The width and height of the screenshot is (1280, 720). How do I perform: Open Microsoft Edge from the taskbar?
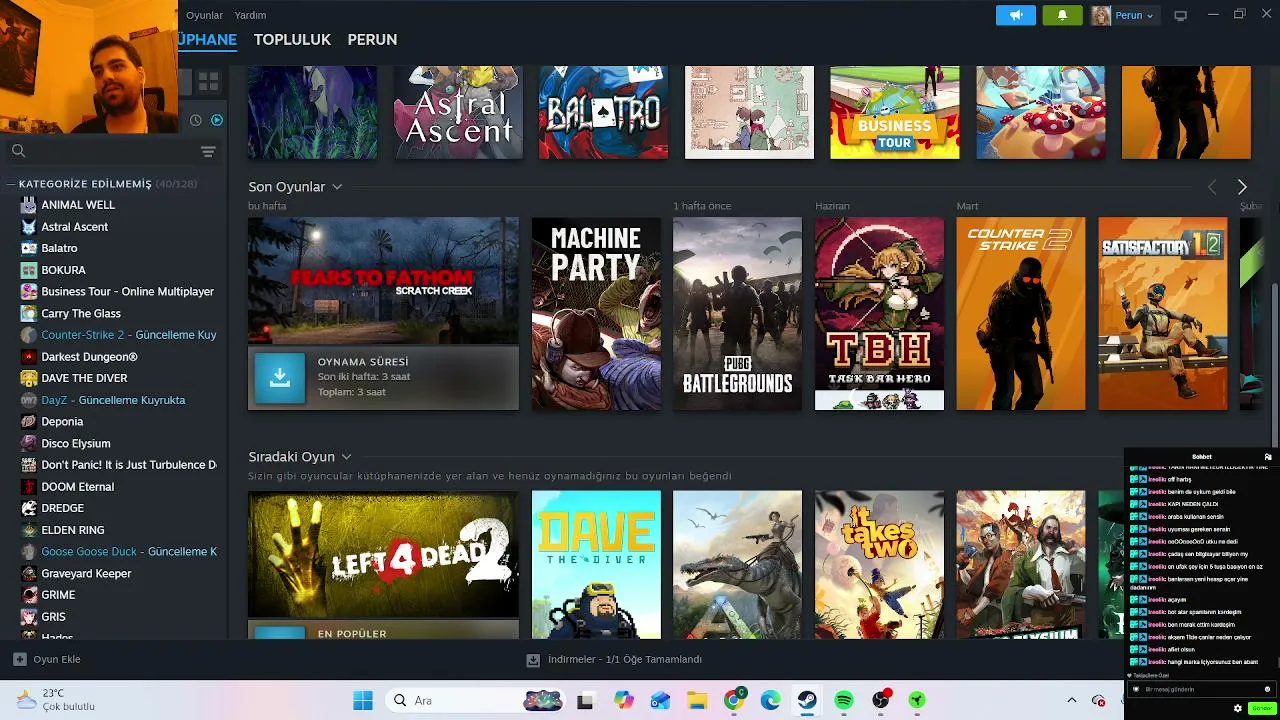pos(770,700)
